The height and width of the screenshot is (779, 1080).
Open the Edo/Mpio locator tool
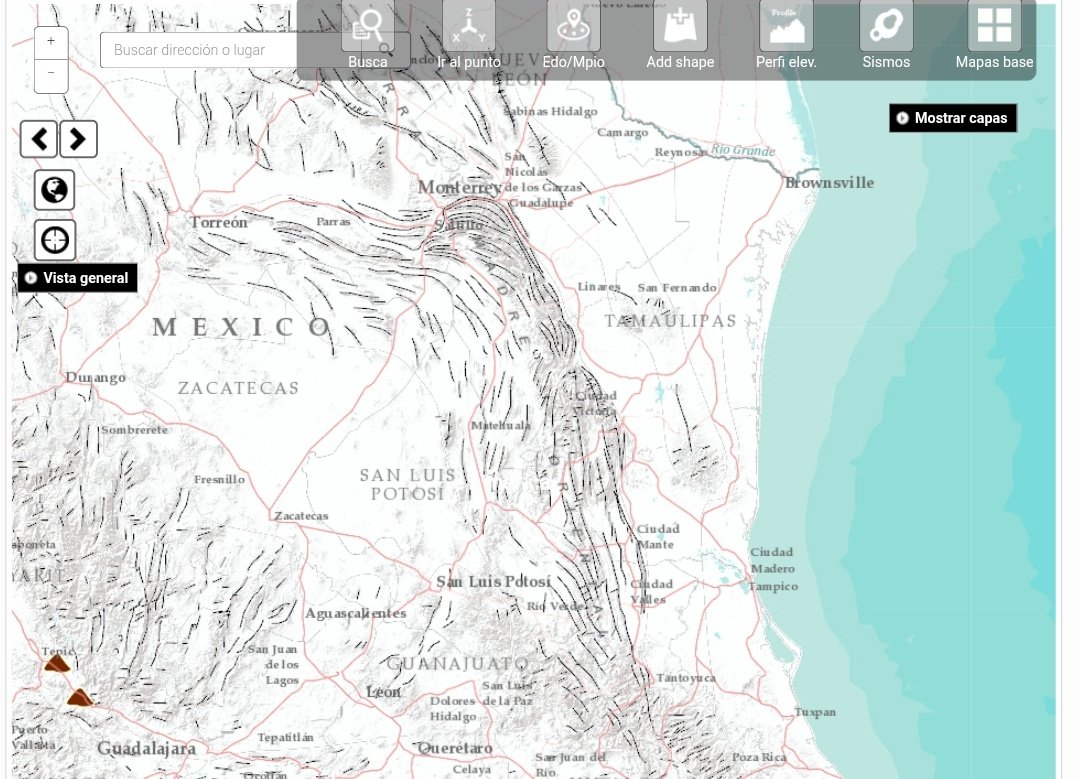pos(574,36)
